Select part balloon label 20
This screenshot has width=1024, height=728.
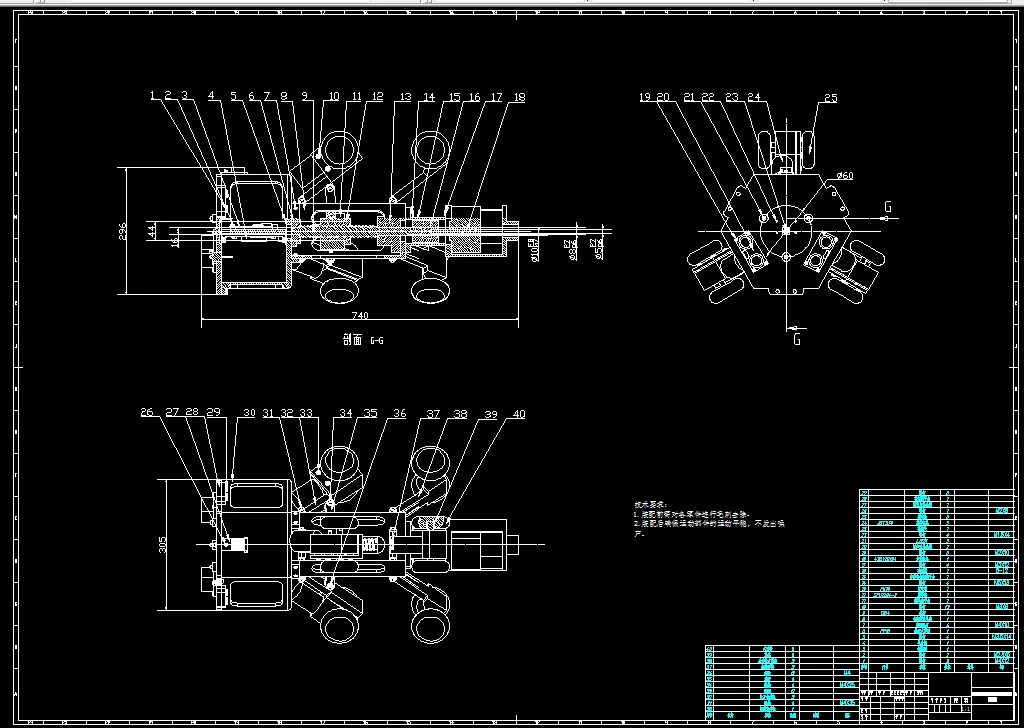[x=663, y=97]
